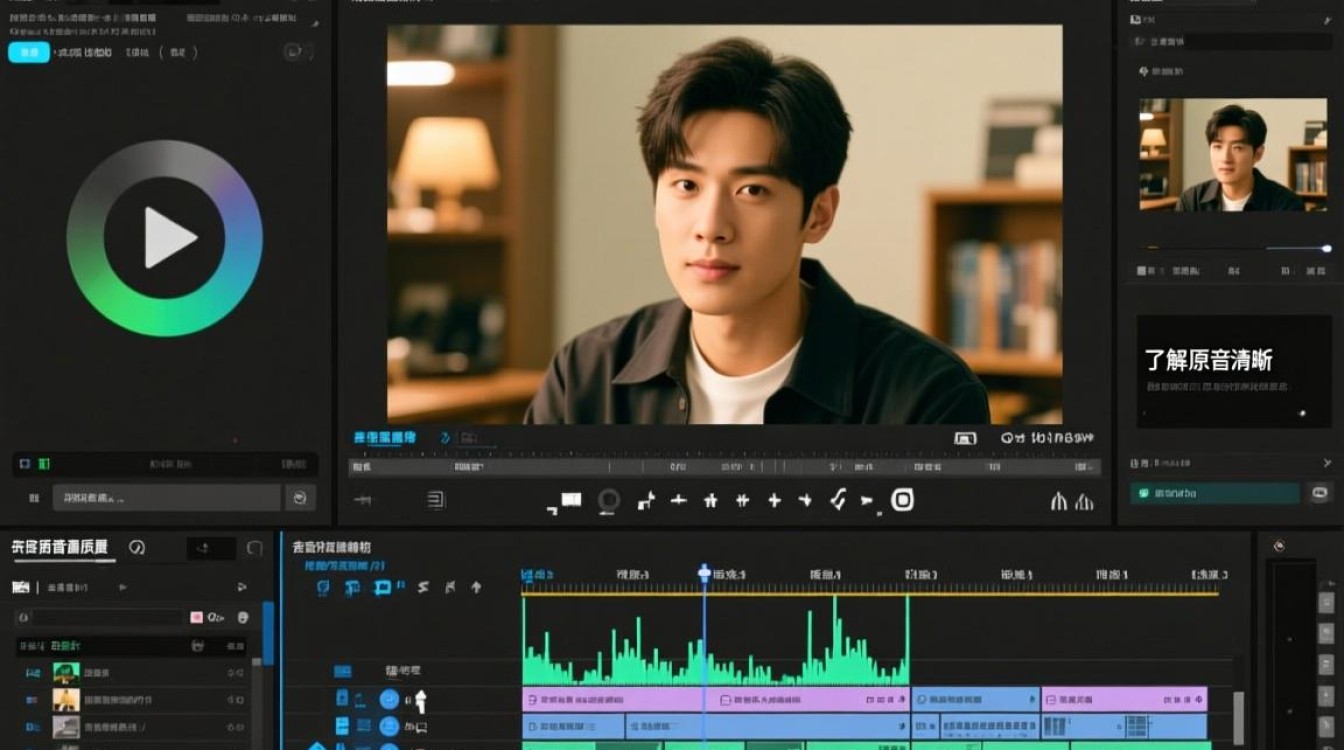Click the blue playhead marker on the timeline
This screenshot has width=1344, height=750.
704,574
